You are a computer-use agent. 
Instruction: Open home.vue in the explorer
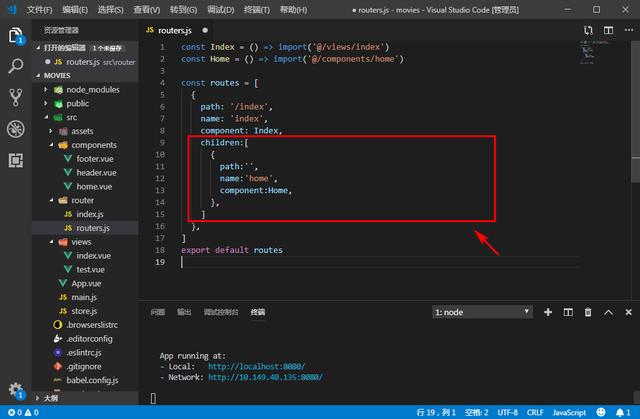click(94, 186)
